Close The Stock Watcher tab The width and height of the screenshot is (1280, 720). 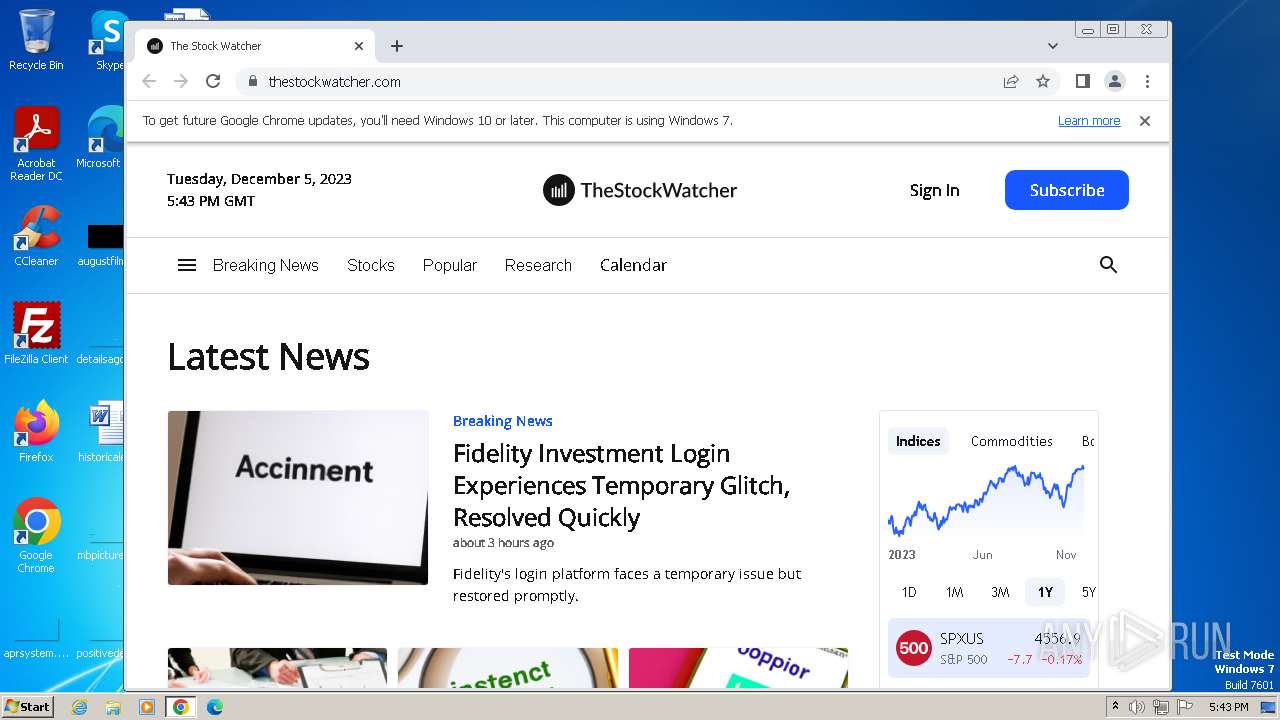click(x=359, y=46)
